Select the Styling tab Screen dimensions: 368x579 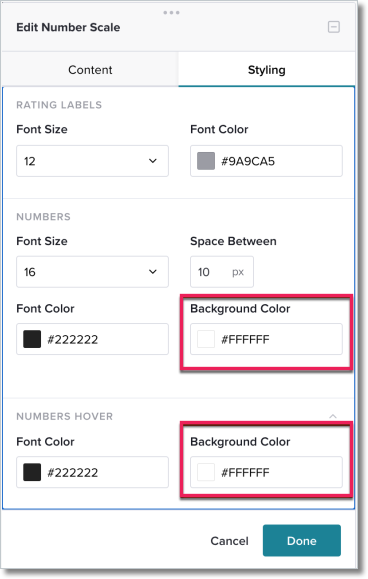pos(266,69)
